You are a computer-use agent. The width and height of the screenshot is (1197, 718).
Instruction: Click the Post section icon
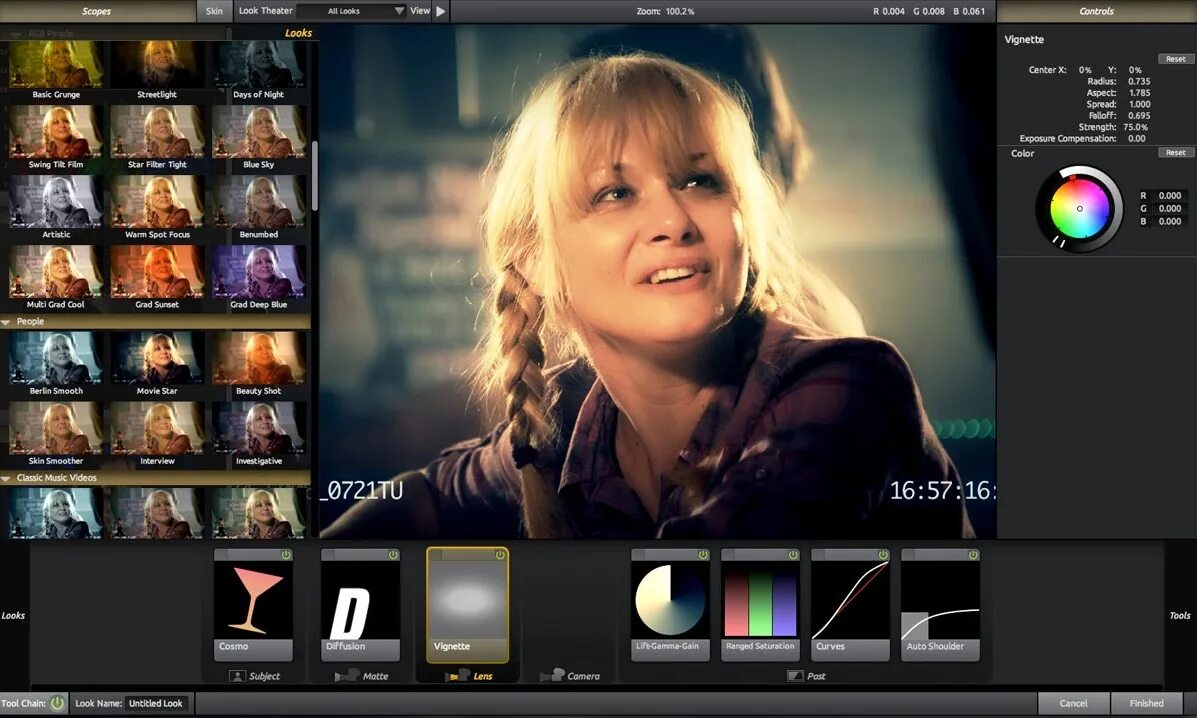[x=795, y=676]
